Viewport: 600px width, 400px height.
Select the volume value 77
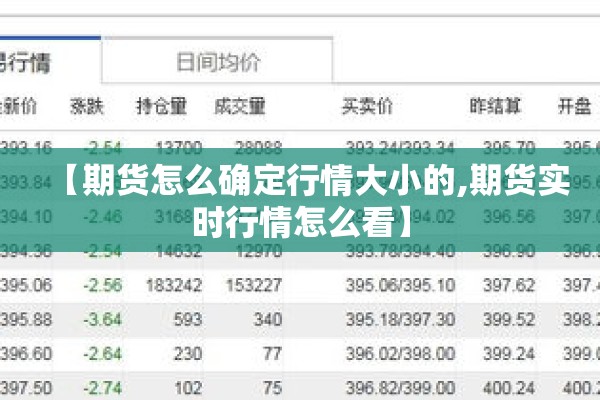[x=272, y=354]
